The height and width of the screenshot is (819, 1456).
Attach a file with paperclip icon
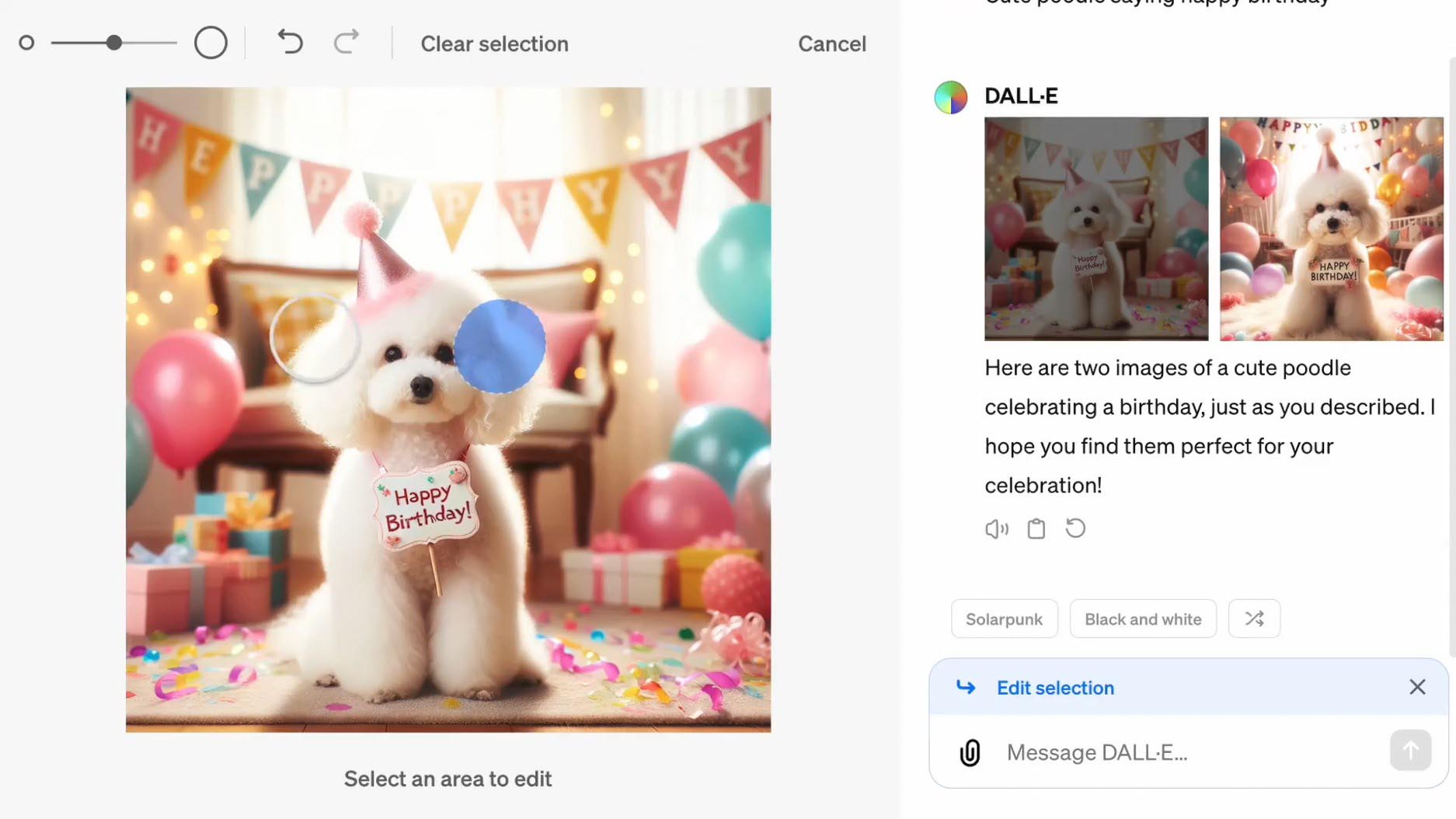click(x=970, y=752)
